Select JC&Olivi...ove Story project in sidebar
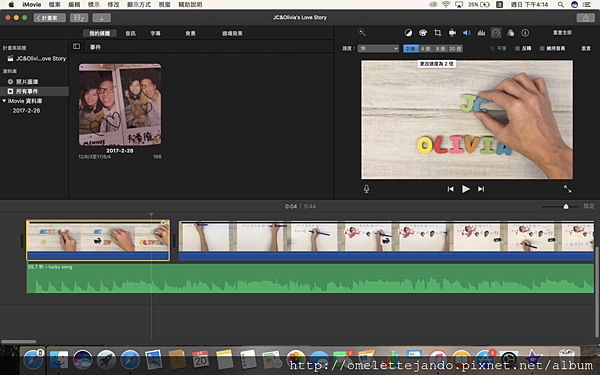The width and height of the screenshot is (600, 375). click(x=37, y=59)
